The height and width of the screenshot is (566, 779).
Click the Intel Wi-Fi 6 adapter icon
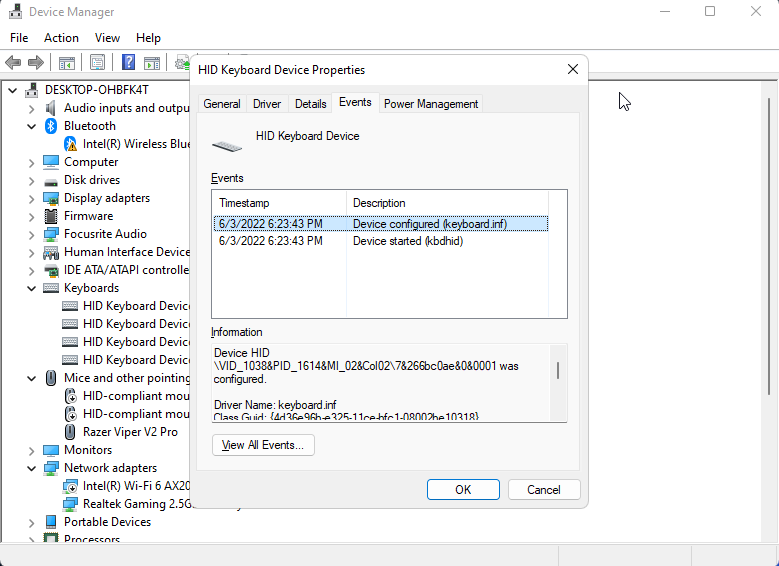pos(70,486)
